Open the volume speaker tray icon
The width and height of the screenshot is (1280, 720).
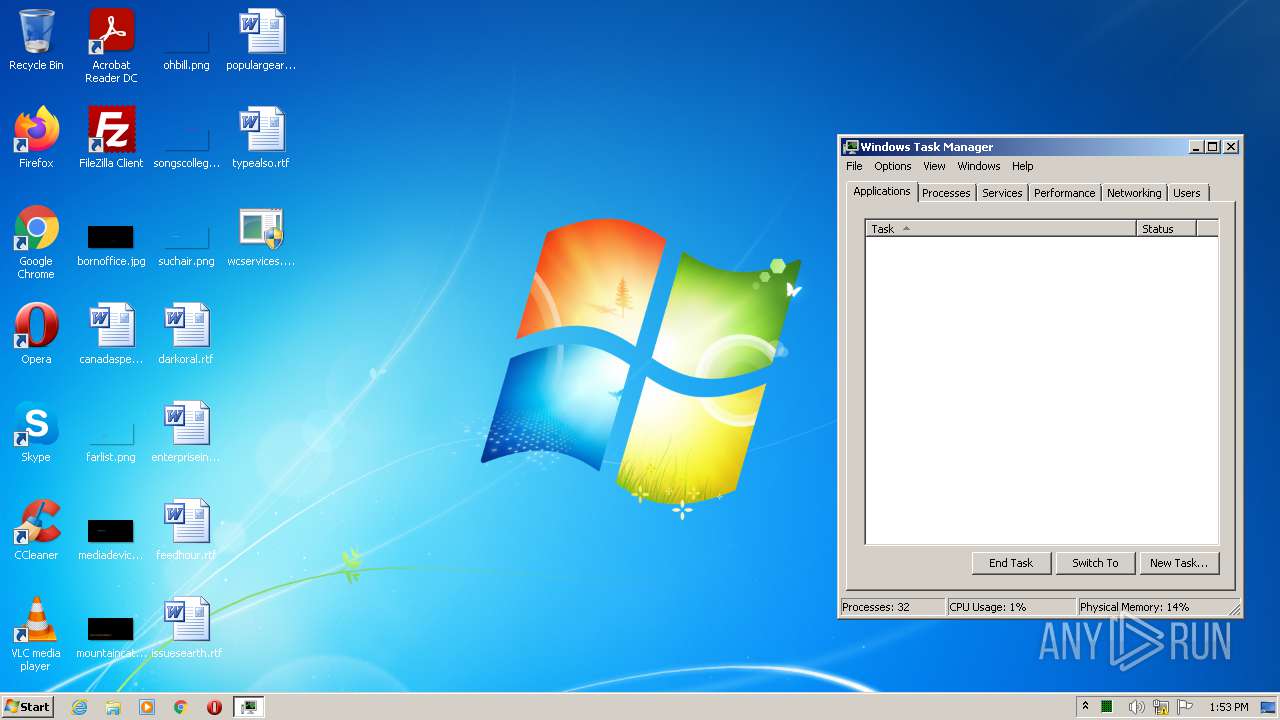[1136, 707]
